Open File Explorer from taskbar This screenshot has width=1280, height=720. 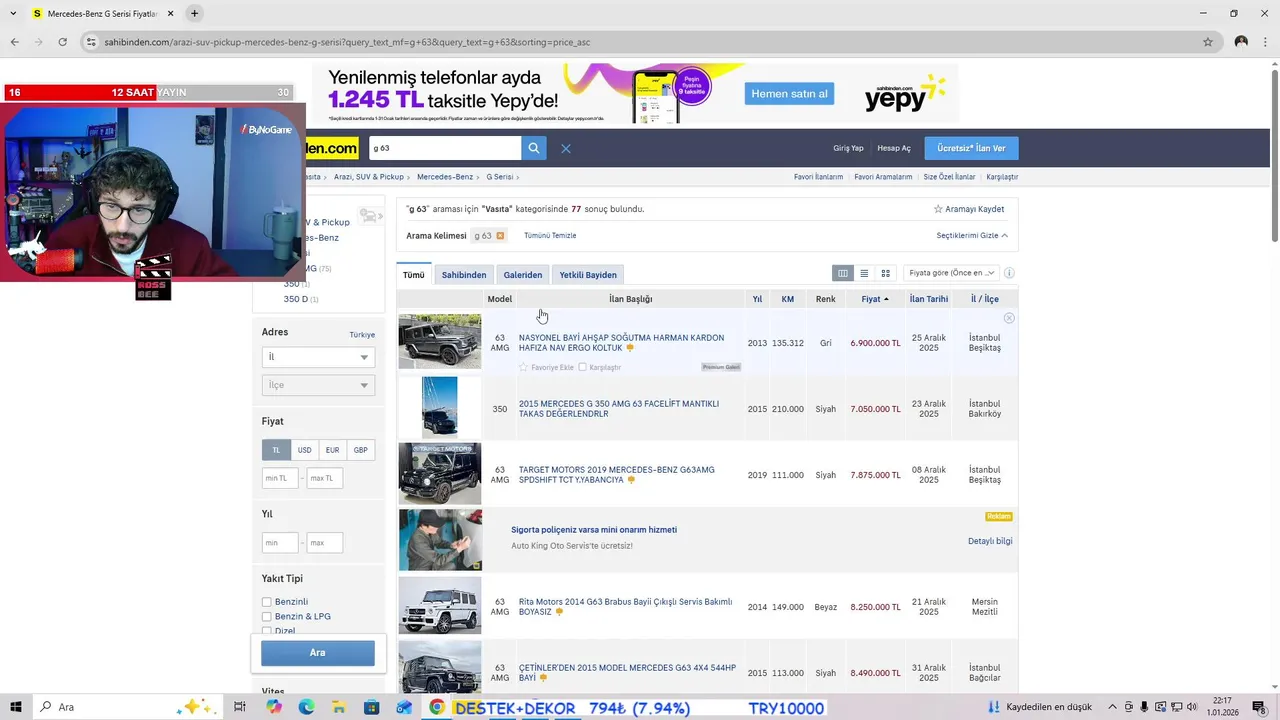point(339,707)
